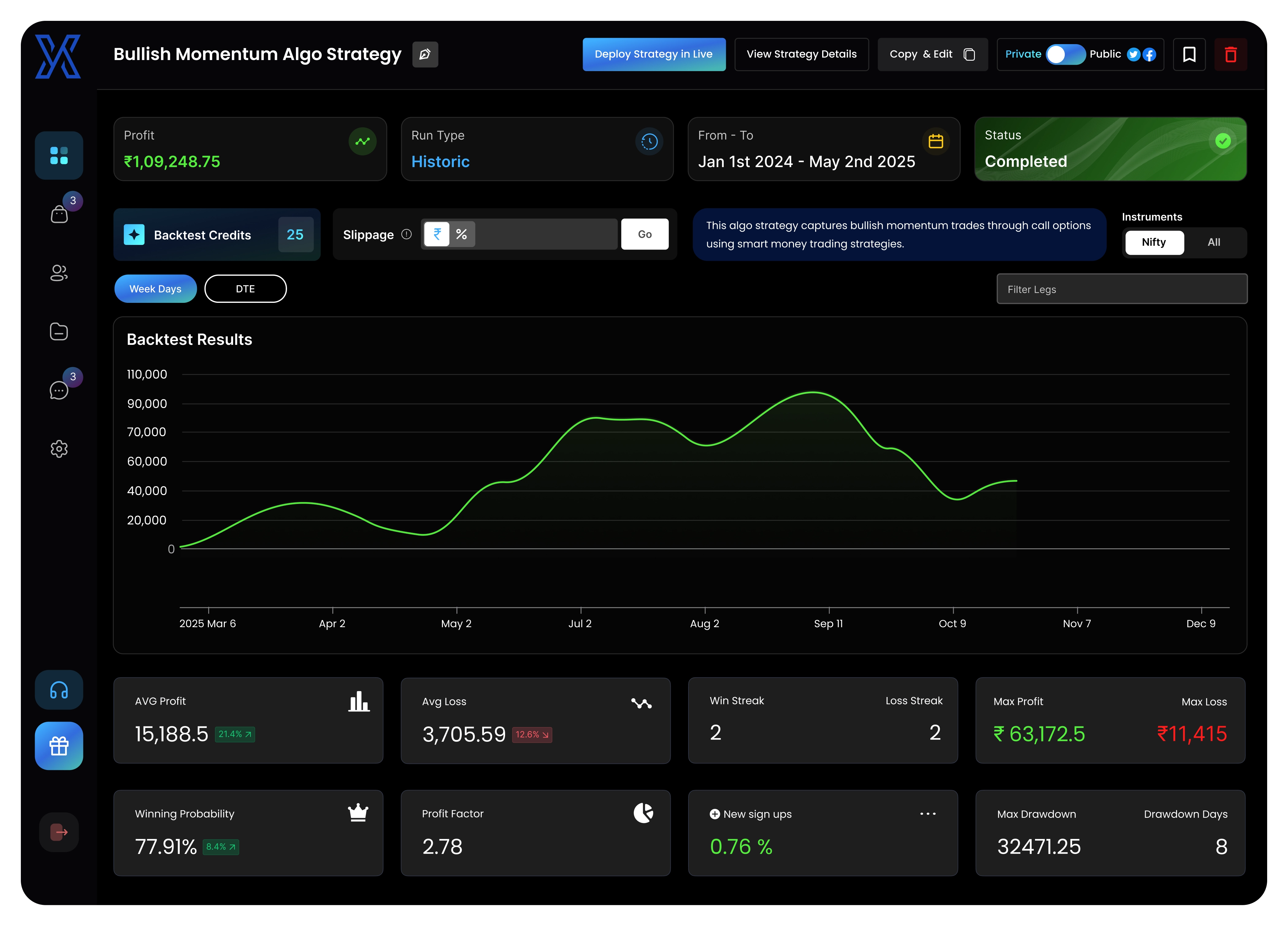Click the Slippage info tooltip icon
1288x926 pixels.
point(407,234)
